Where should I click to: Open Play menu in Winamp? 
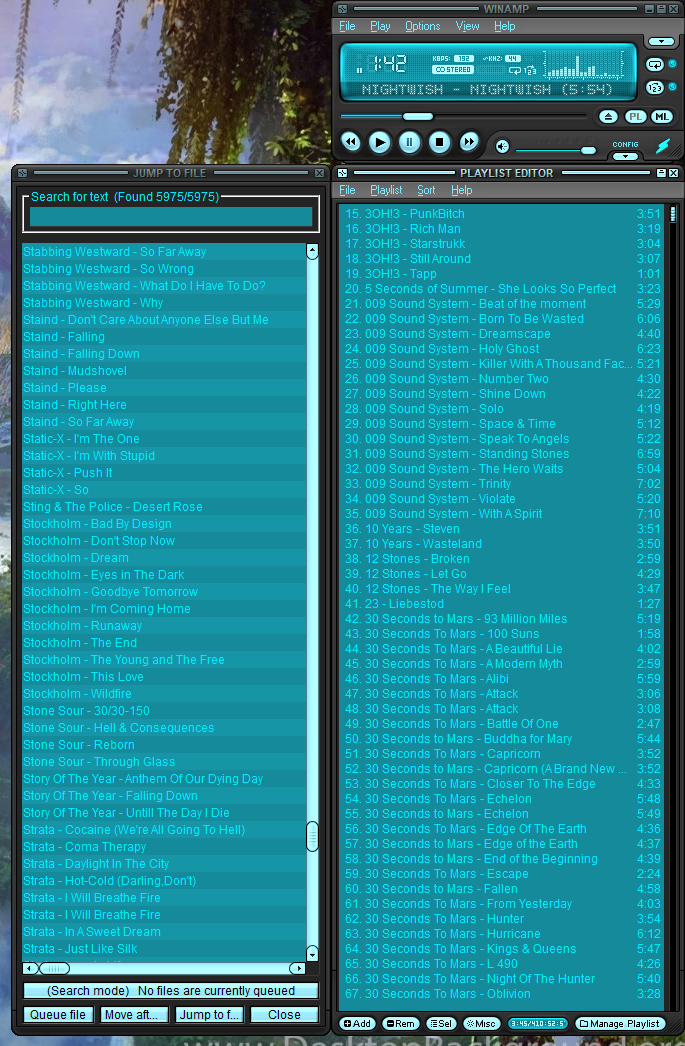pos(380,26)
